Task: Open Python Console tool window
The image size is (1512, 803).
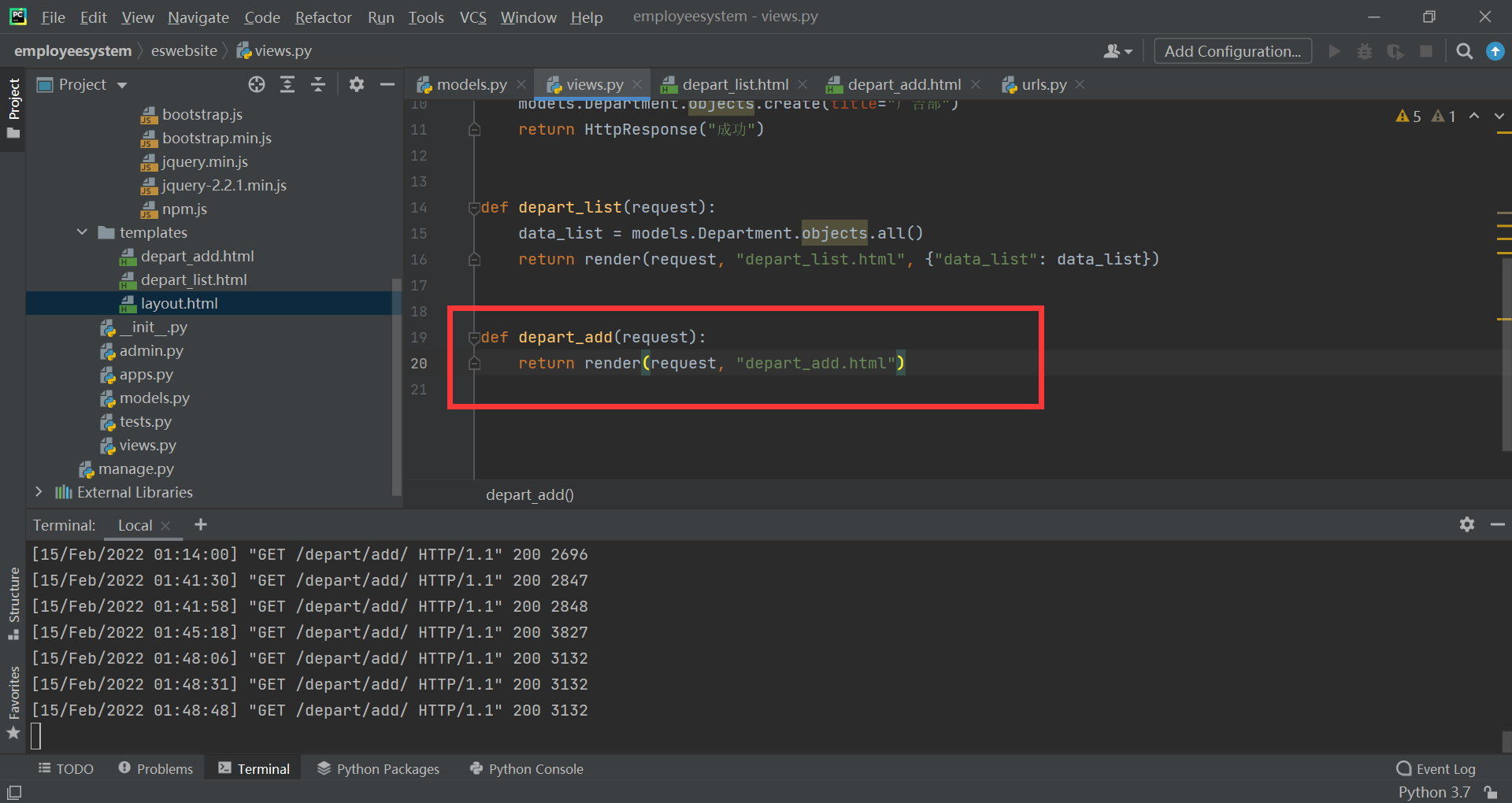Action: (526, 768)
